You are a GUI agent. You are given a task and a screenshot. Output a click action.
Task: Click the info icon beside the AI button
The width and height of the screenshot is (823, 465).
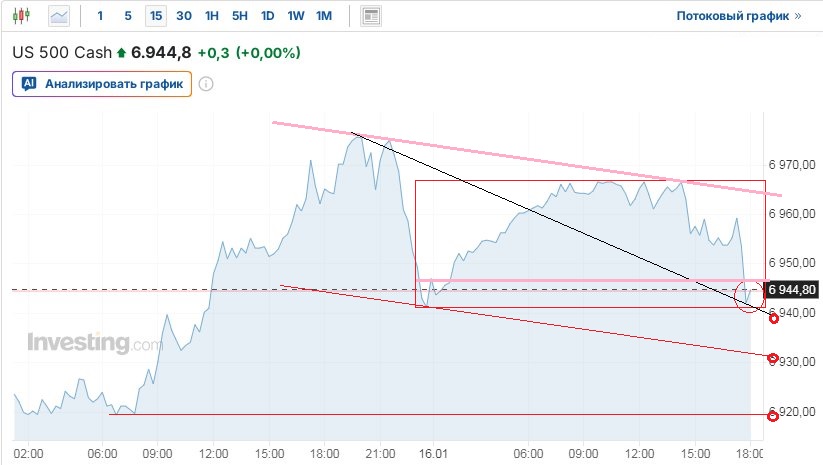206,84
